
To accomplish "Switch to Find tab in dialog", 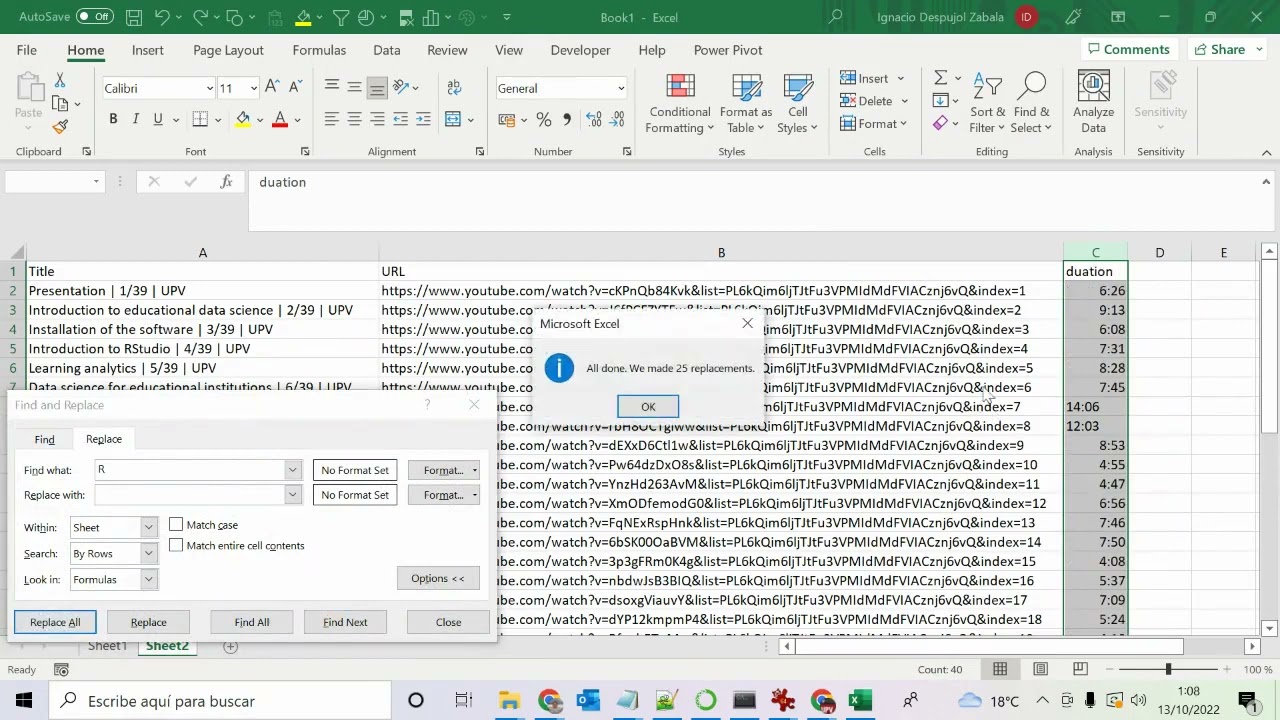I will click(44, 440).
